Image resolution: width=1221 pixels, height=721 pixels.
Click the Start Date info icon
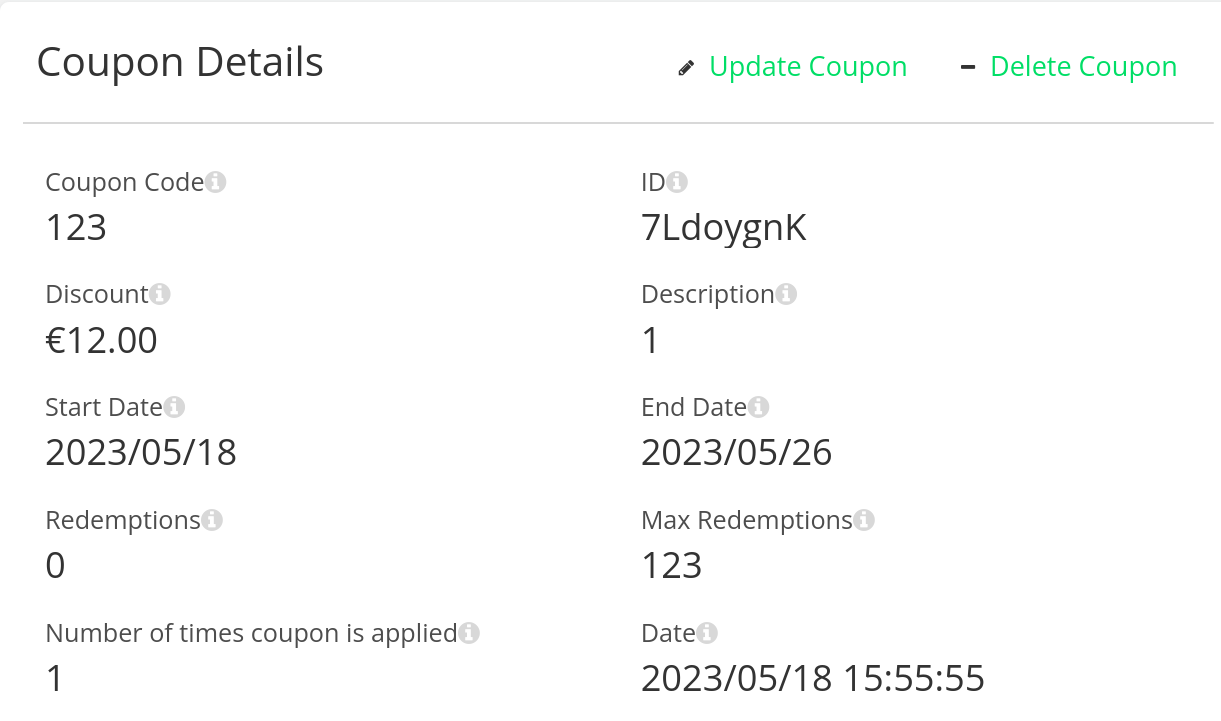pos(176,407)
